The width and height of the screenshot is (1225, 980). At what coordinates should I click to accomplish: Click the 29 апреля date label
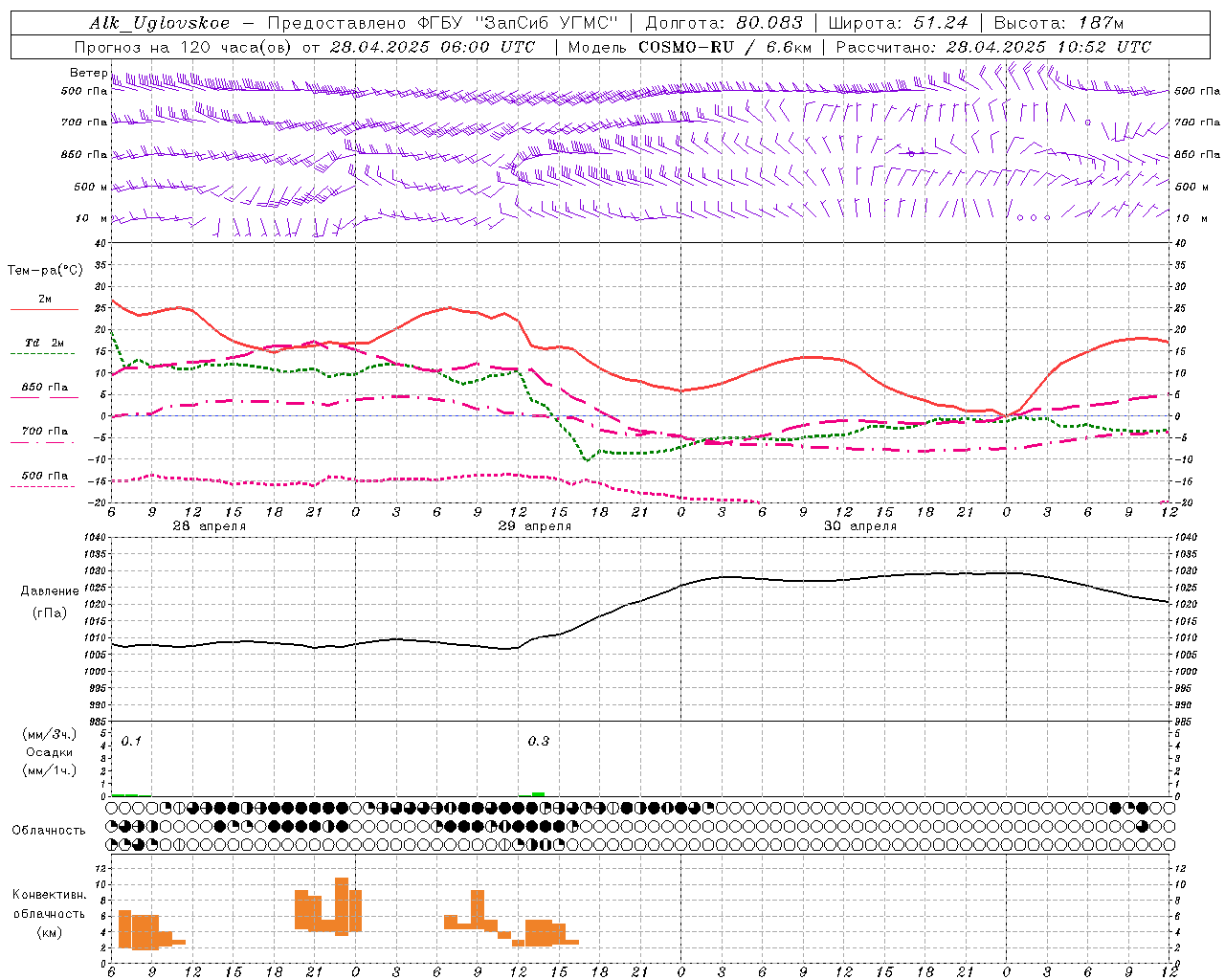pos(534,526)
